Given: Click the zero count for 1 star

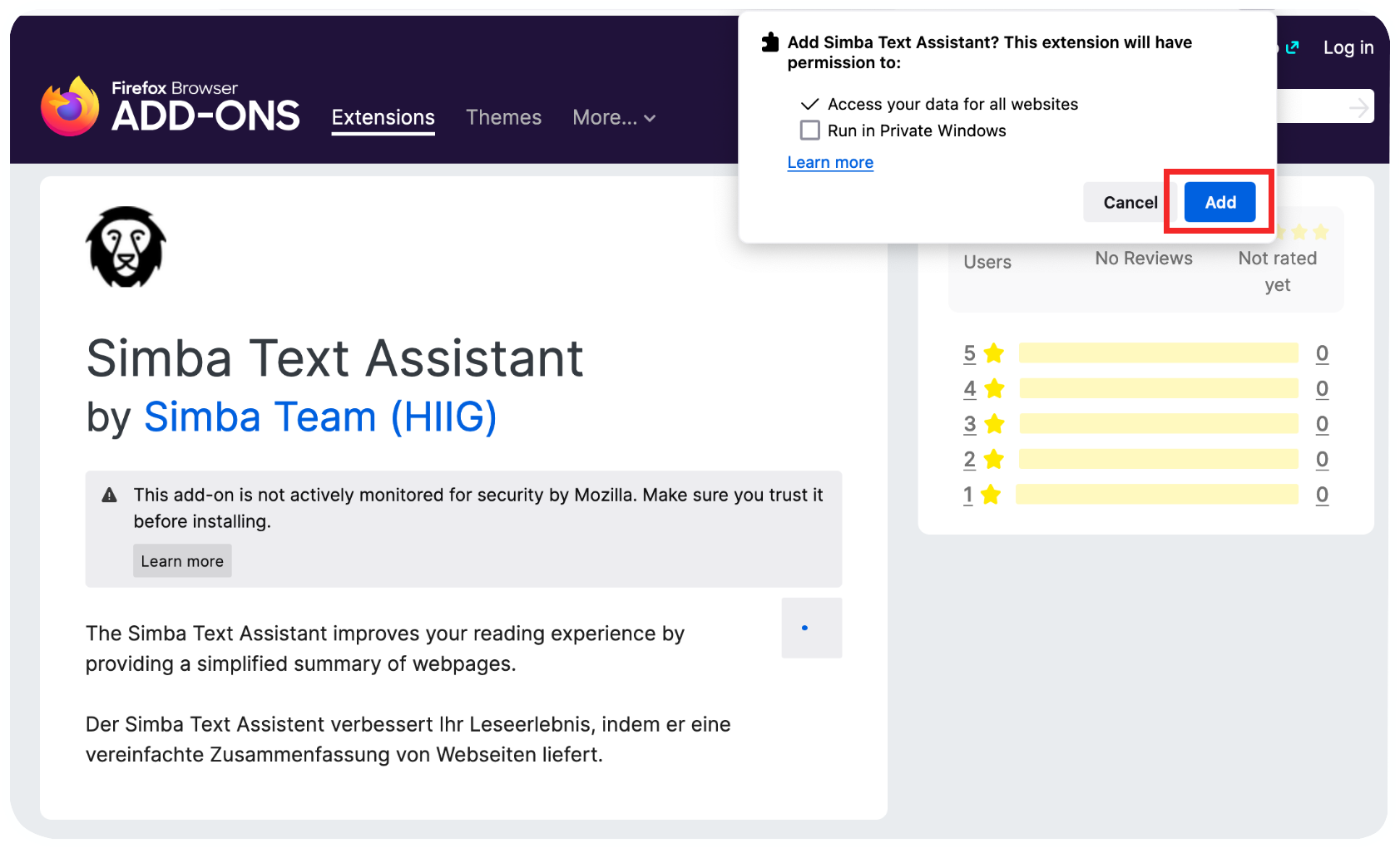Looking at the screenshot, I should (x=1322, y=495).
